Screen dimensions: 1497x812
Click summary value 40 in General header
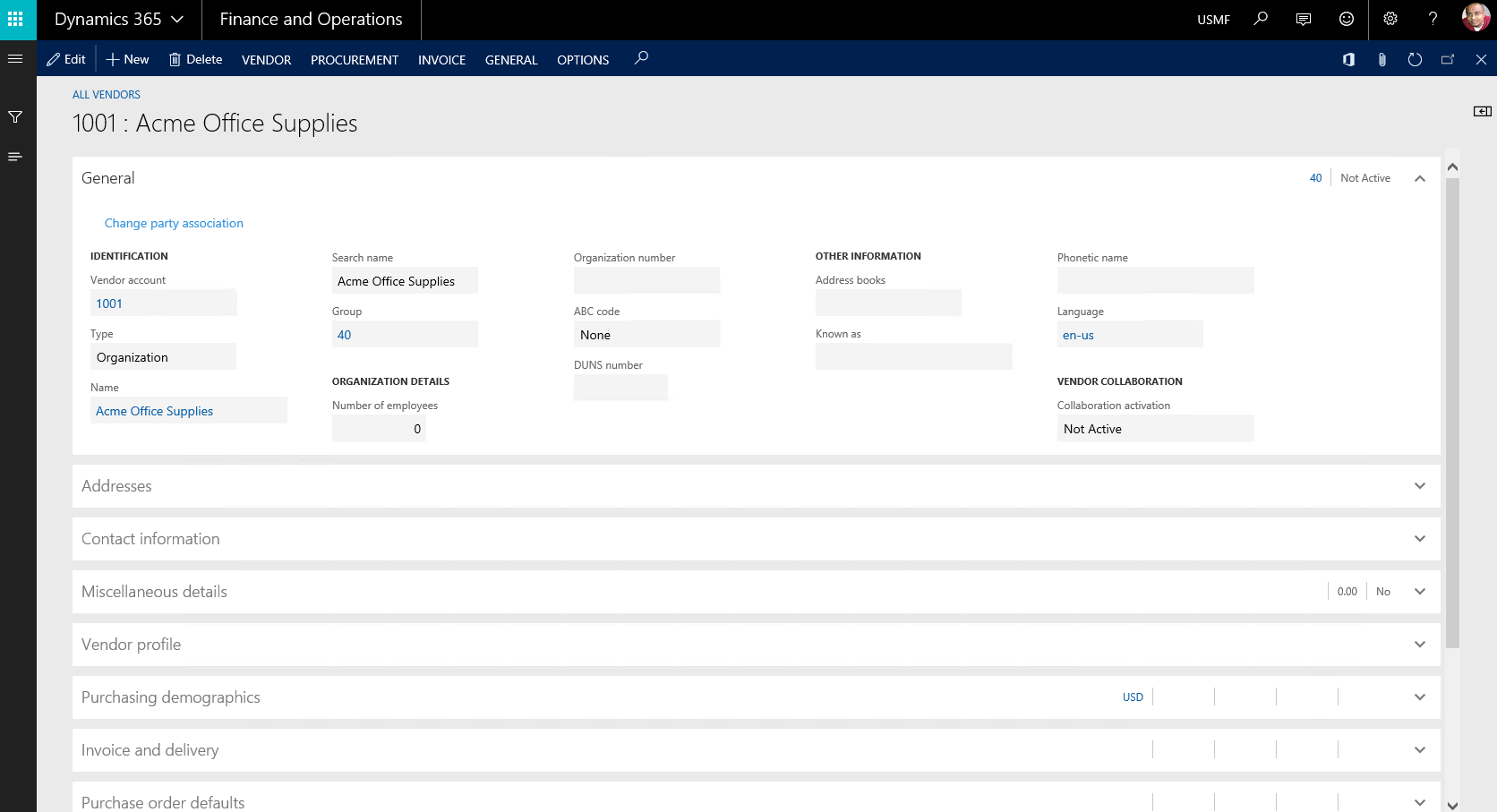(x=1315, y=178)
